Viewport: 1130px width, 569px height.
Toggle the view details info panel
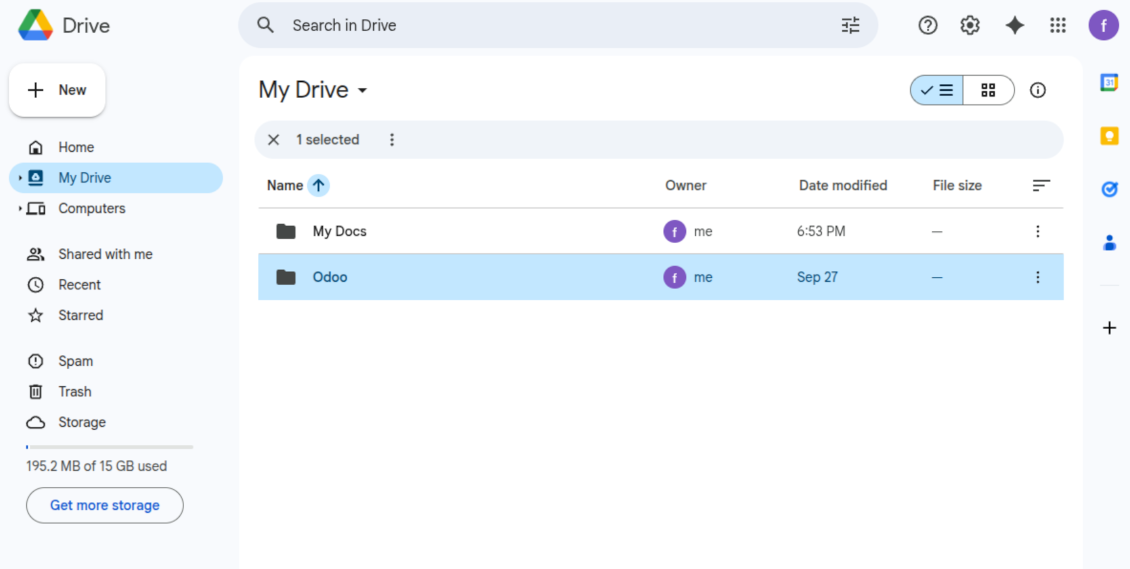pyautogui.click(x=1038, y=90)
